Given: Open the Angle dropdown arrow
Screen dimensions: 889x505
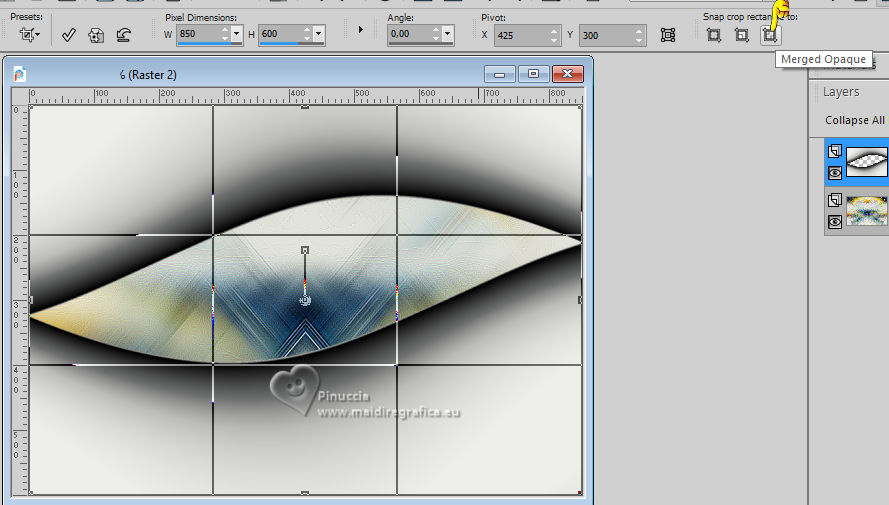Looking at the screenshot, I should tap(448, 34).
